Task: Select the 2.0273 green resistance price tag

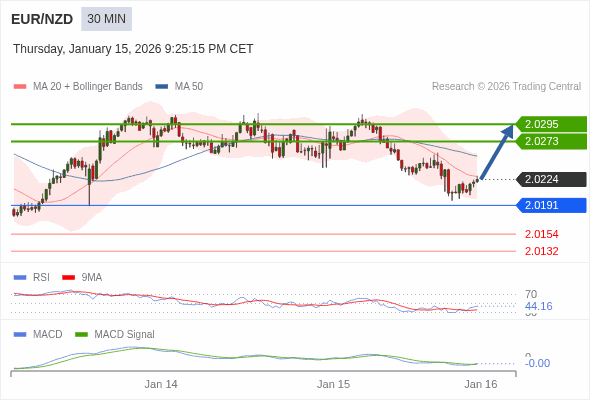Action: pos(551,141)
